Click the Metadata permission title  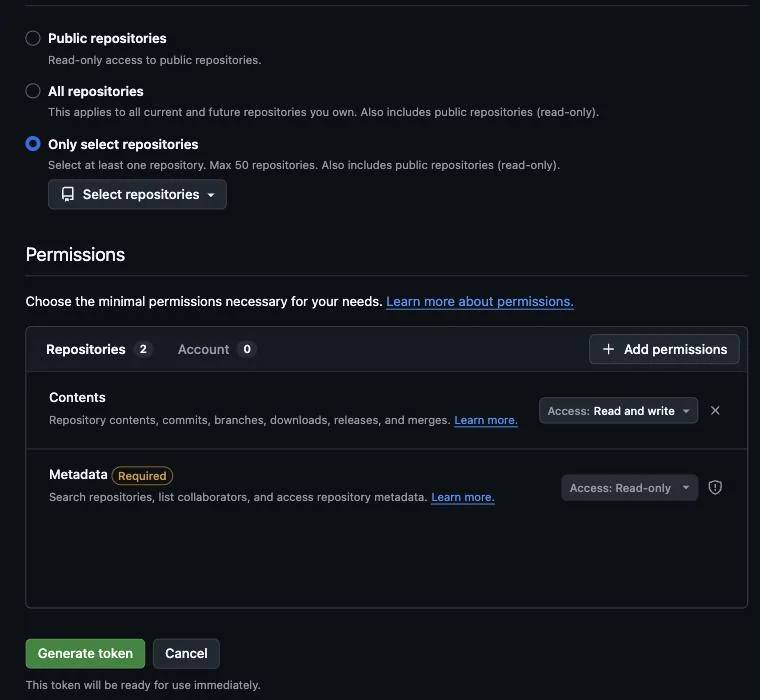click(78, 474)
